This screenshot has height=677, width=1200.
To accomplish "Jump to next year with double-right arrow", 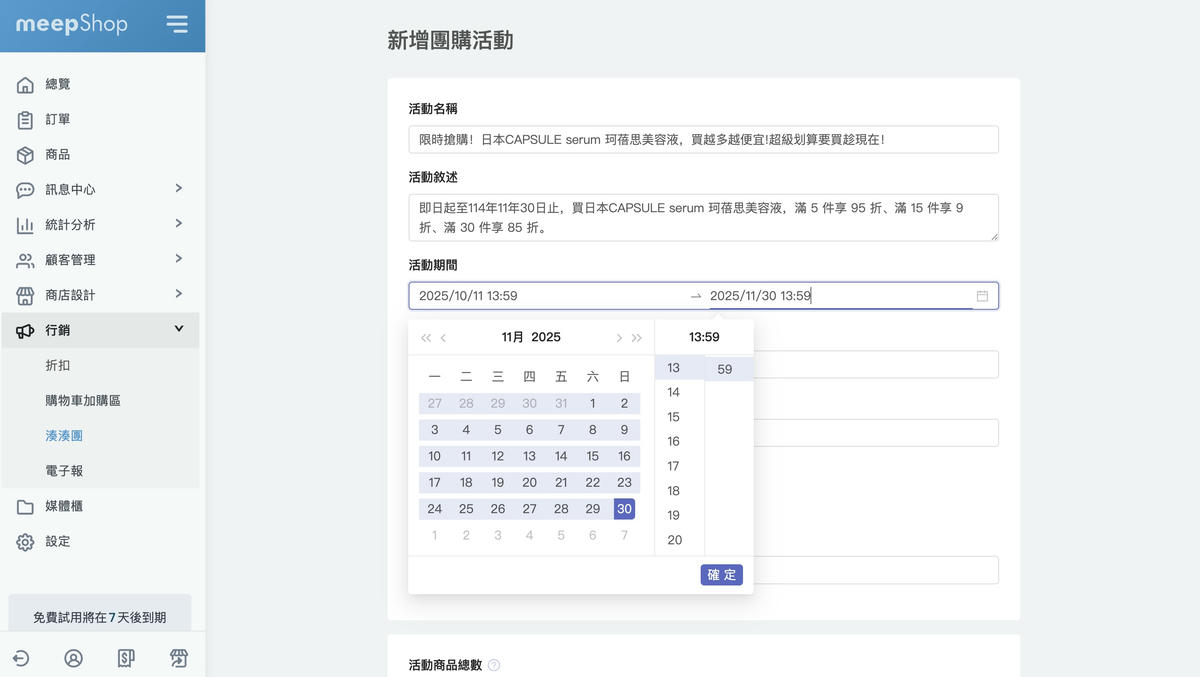I will click(x=637, y=338).
